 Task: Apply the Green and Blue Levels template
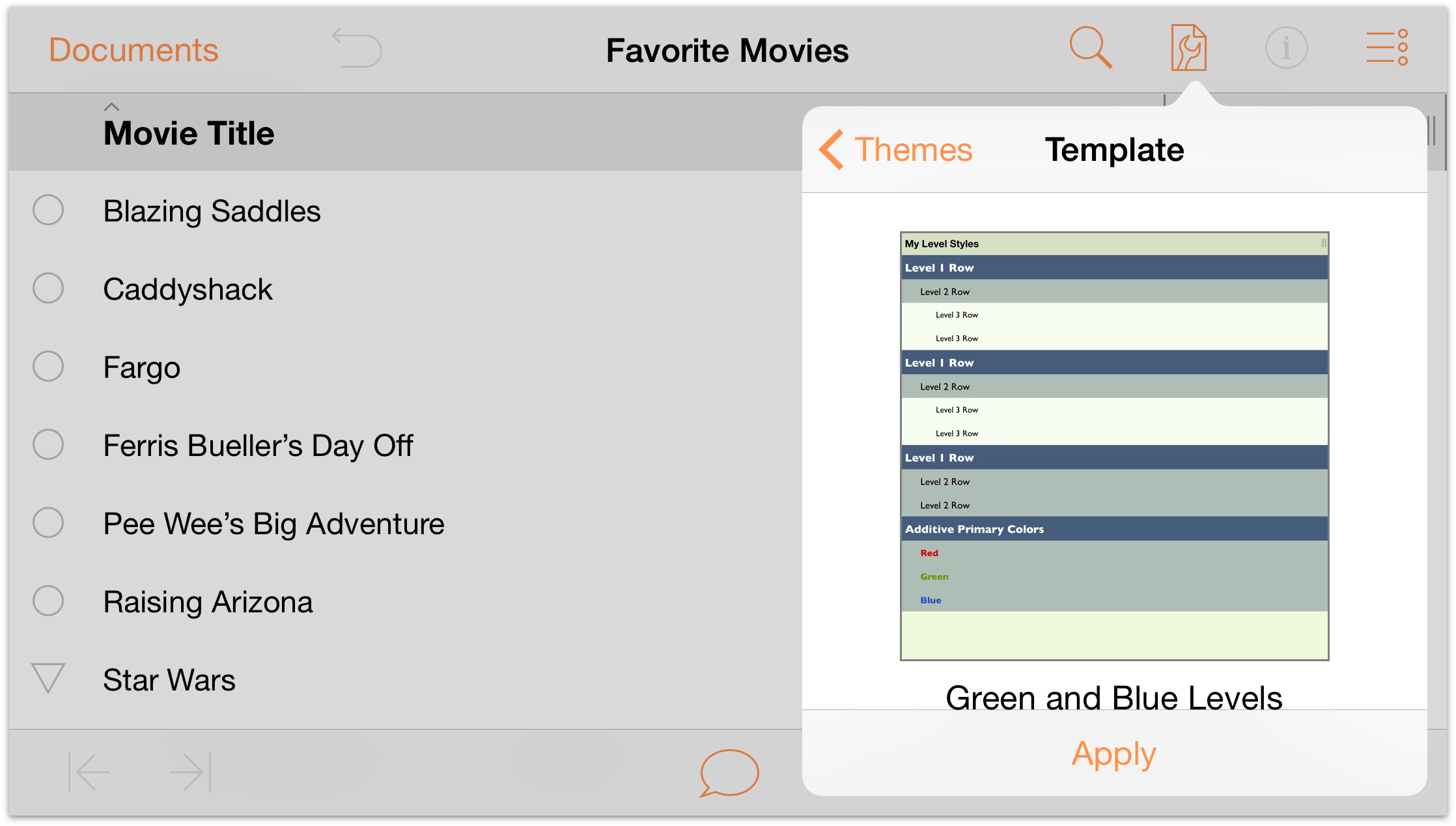tap(1114, 754)
